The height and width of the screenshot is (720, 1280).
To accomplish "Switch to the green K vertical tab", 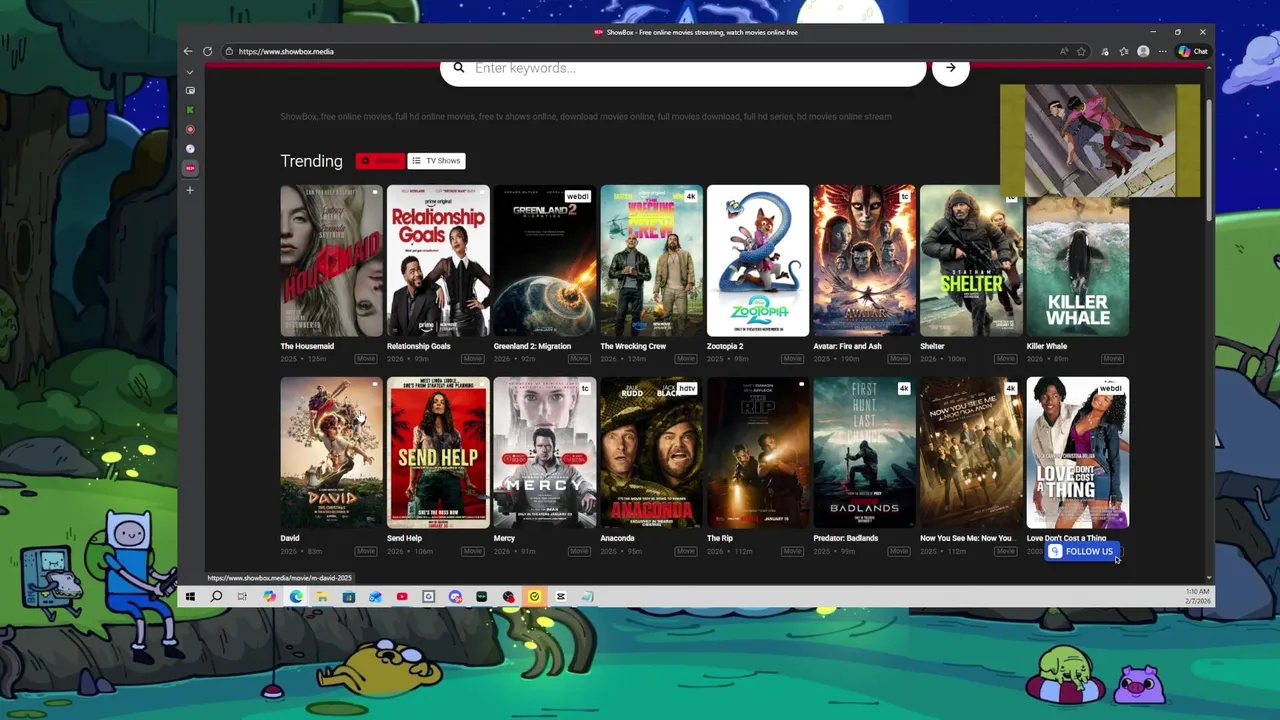I will 190,110.
